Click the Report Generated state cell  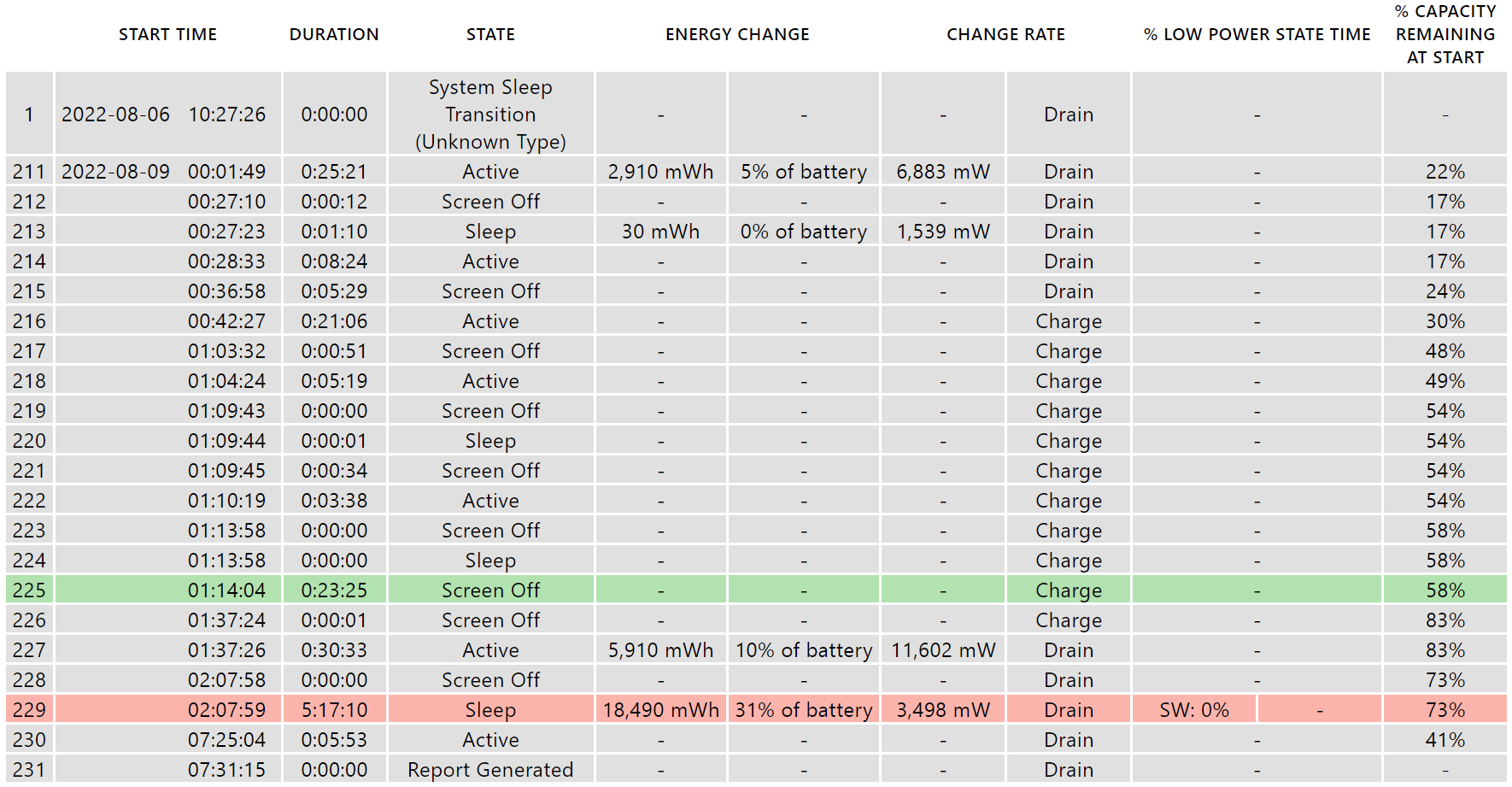[x=490, y=769]
